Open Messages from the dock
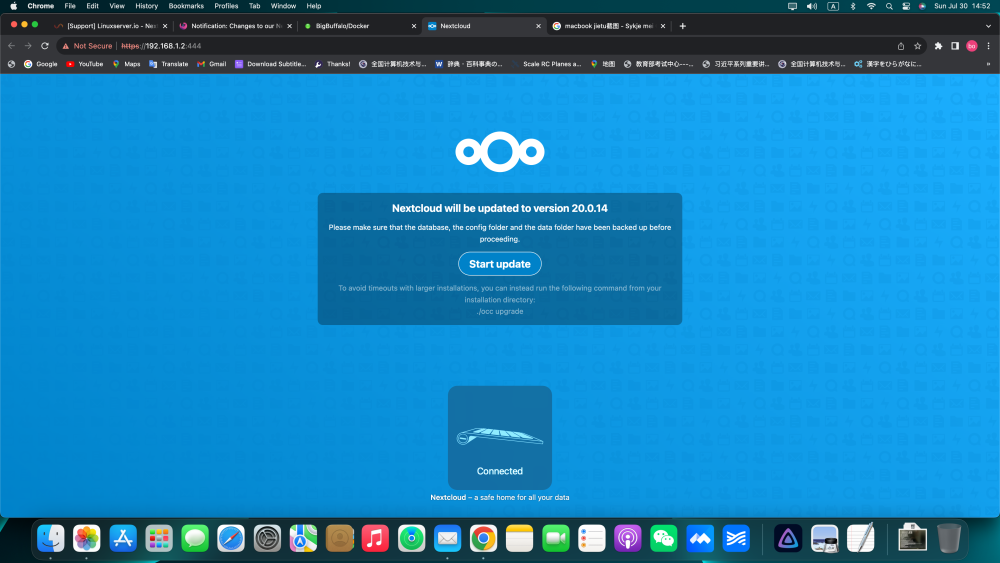This screenshot has width=1000, height=563. [195, 539]
